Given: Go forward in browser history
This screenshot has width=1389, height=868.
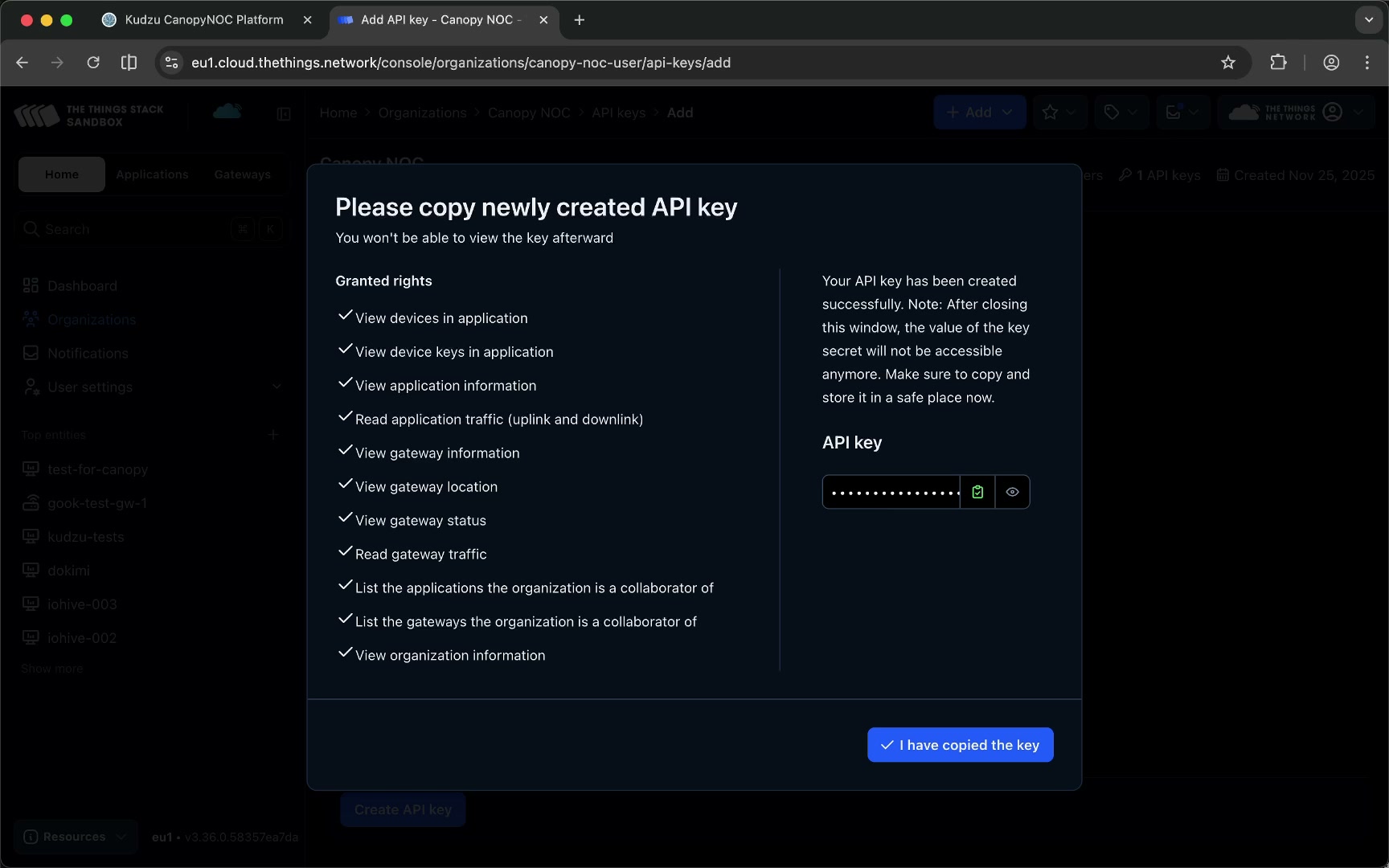Looking at the screenshot, I should pos(57,63).
